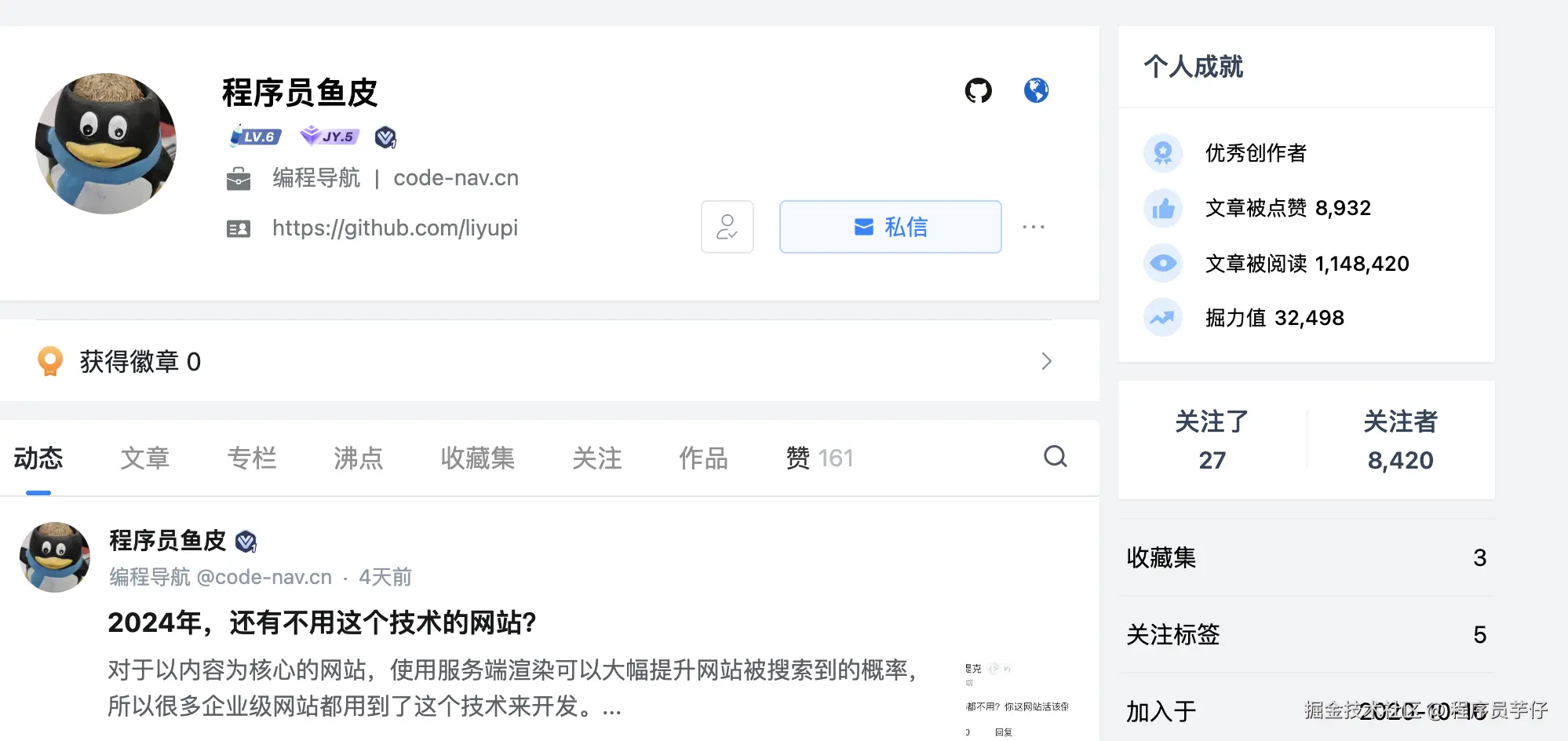Click the verification badge beside 程序员鱼皮
The image size is (1568, 741).
click(x=385, y=136)
